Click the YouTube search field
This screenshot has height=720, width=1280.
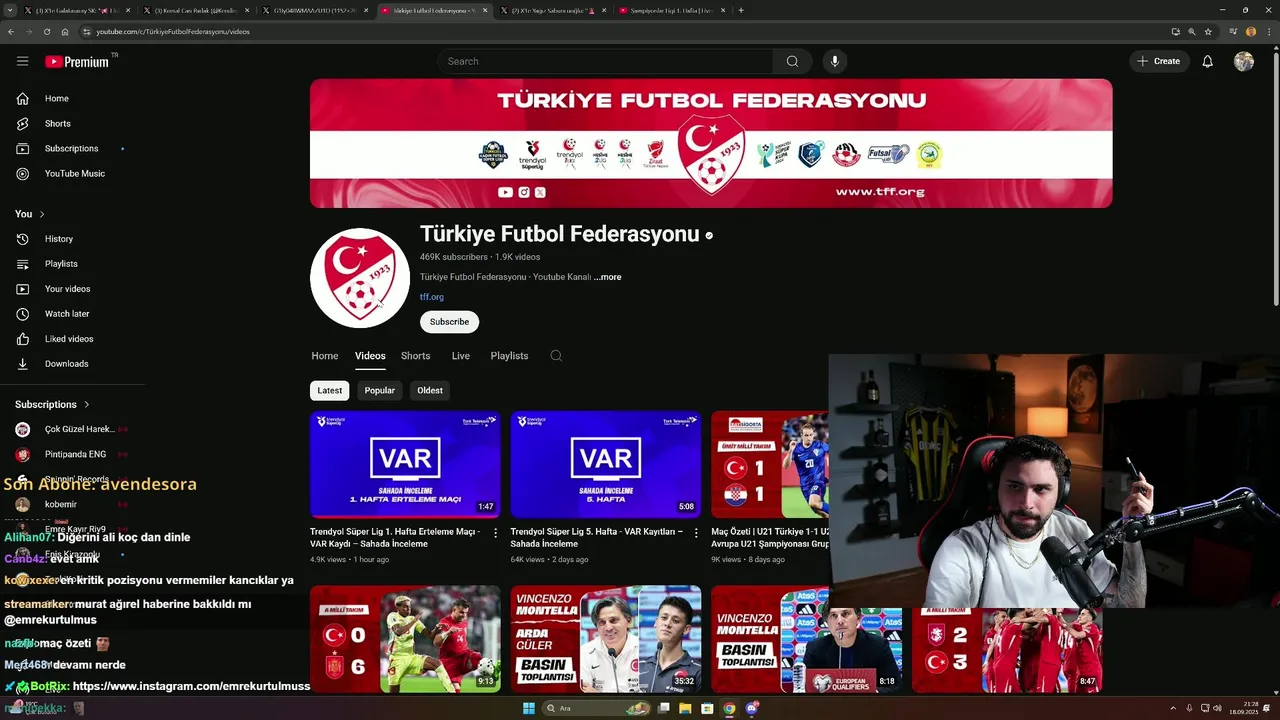pos(605,61)
